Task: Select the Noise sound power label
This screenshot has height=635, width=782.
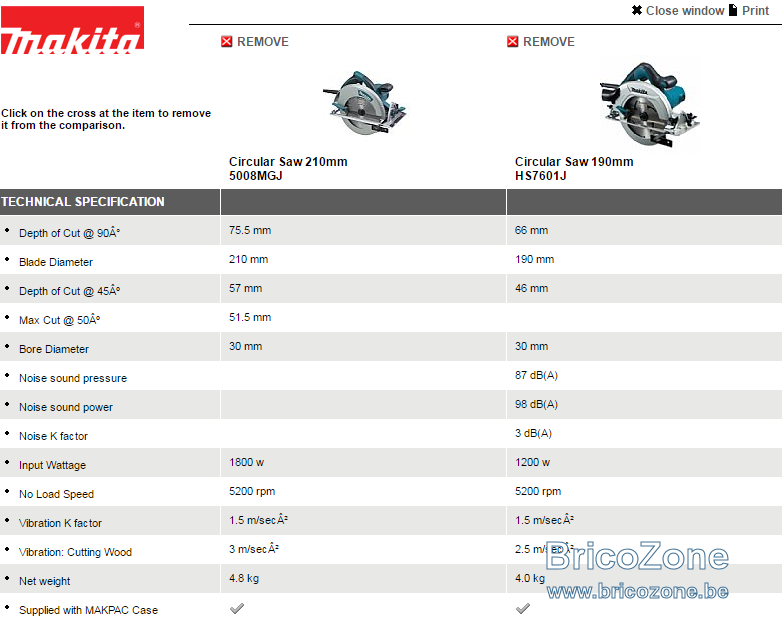Action: 66,407
